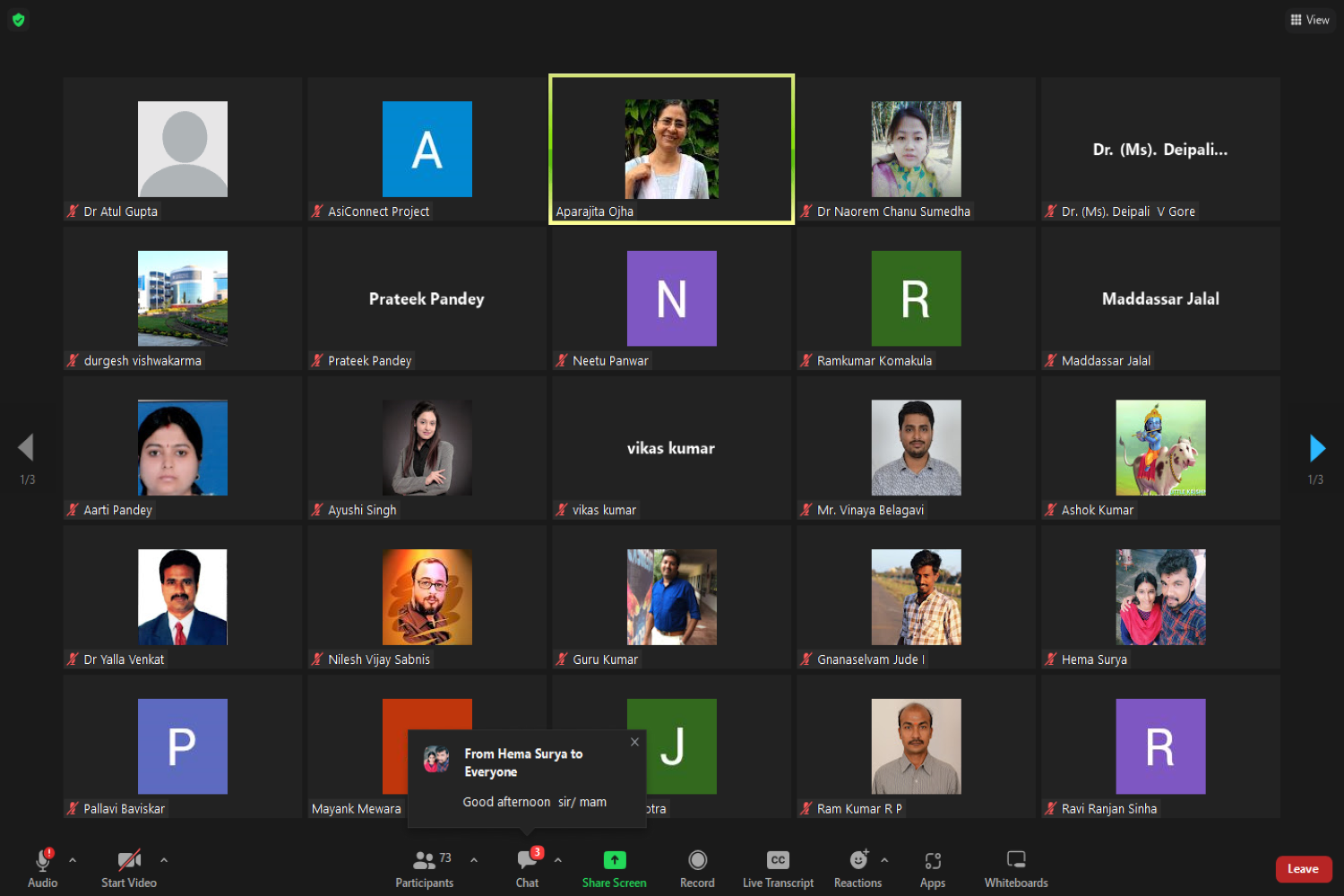Viewport: 1344px width, 896px height.
Task: Open the Participants panel
Action: [424, 868]
